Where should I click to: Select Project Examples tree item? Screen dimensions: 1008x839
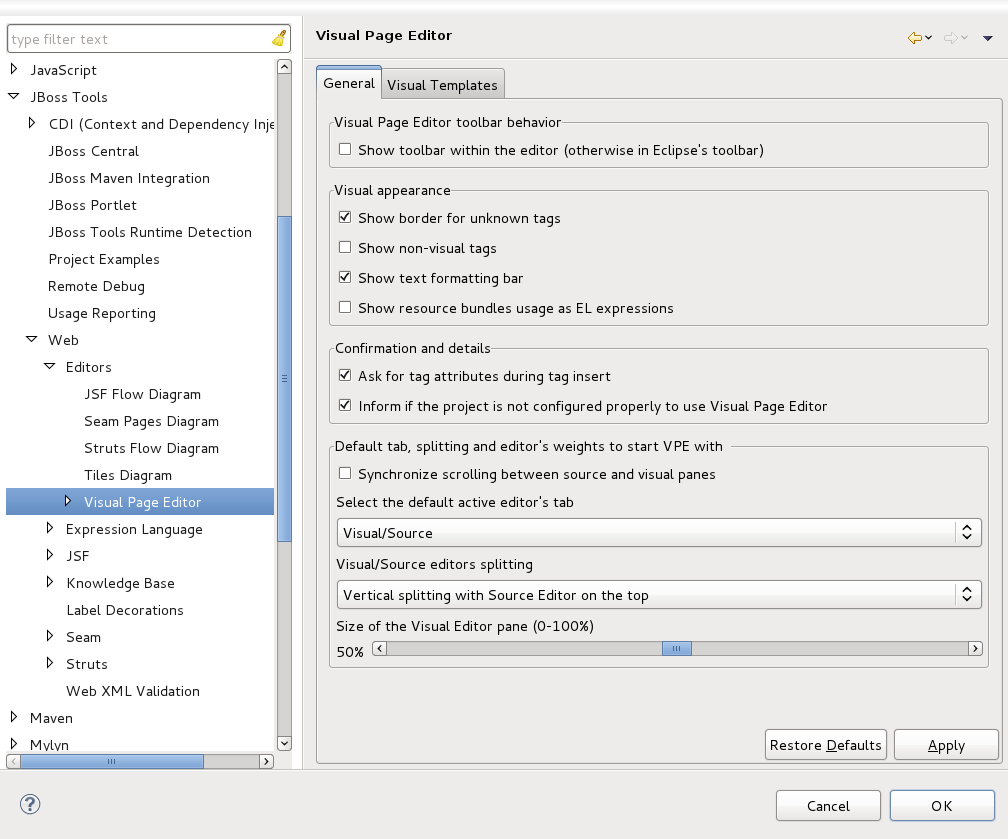[104, 259]
